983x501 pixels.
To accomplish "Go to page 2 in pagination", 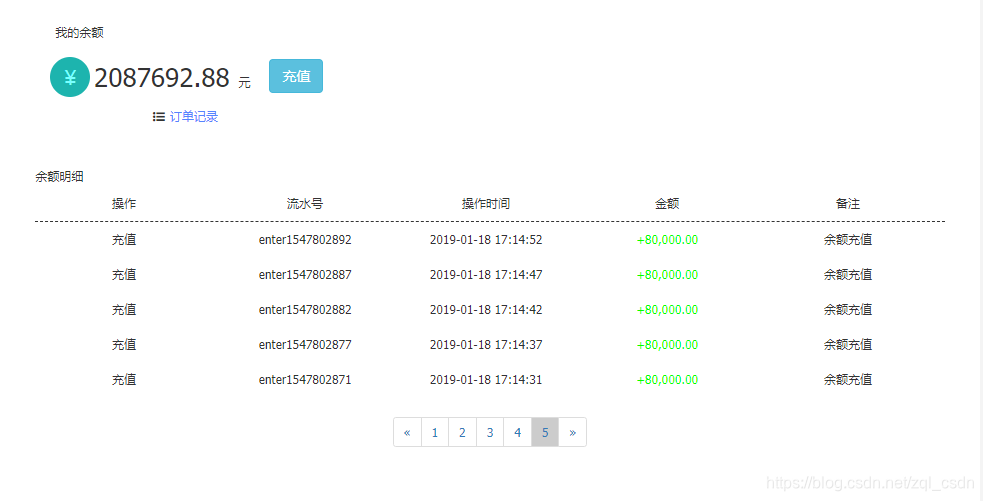I will (x=463, y=432).
